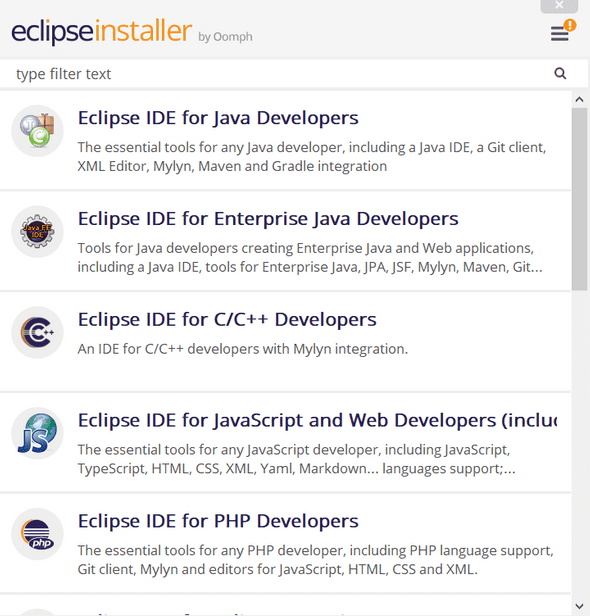Screen dimensions: 590x616
Task: Open the hamburger menu with notification badge
Action: 562,31
